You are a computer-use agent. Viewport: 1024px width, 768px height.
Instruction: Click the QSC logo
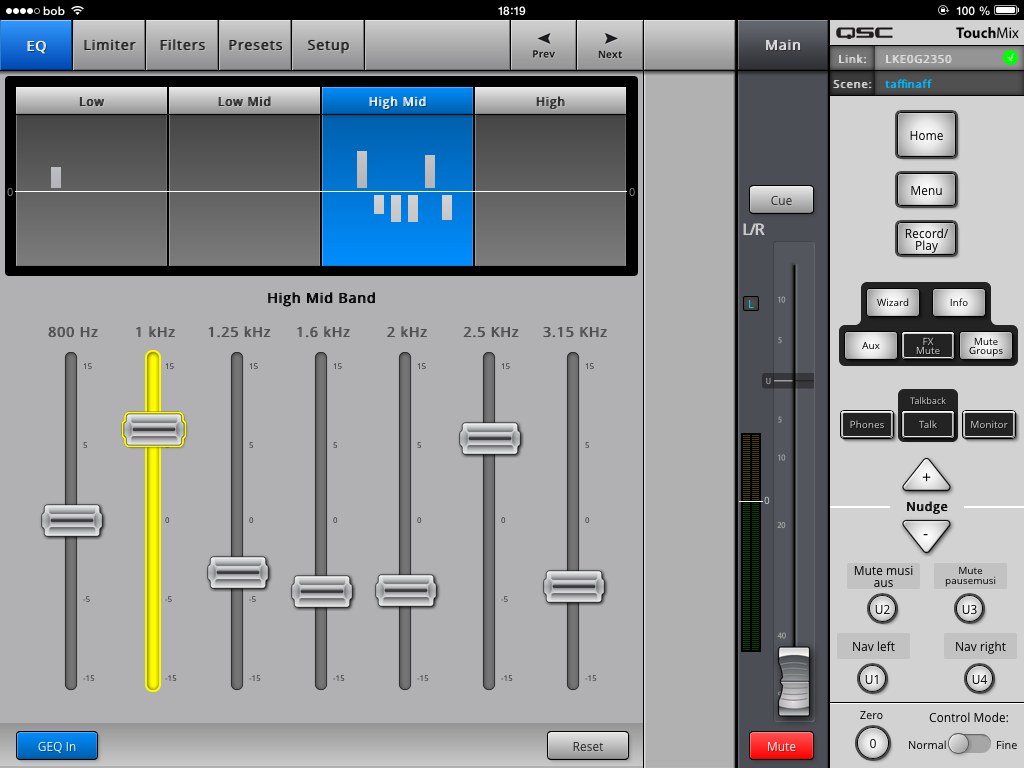pos(864,33)
